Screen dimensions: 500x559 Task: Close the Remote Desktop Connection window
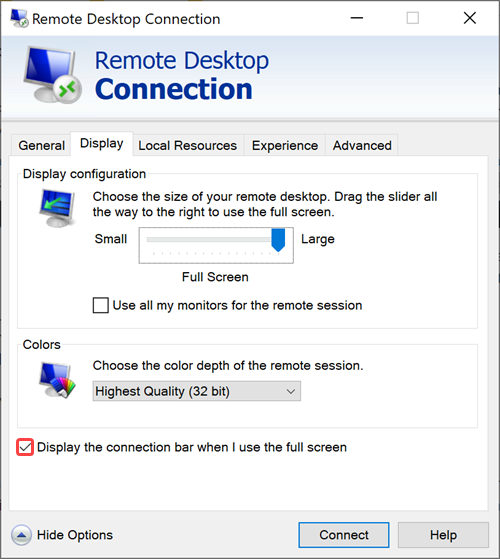[x=470, y=18]
